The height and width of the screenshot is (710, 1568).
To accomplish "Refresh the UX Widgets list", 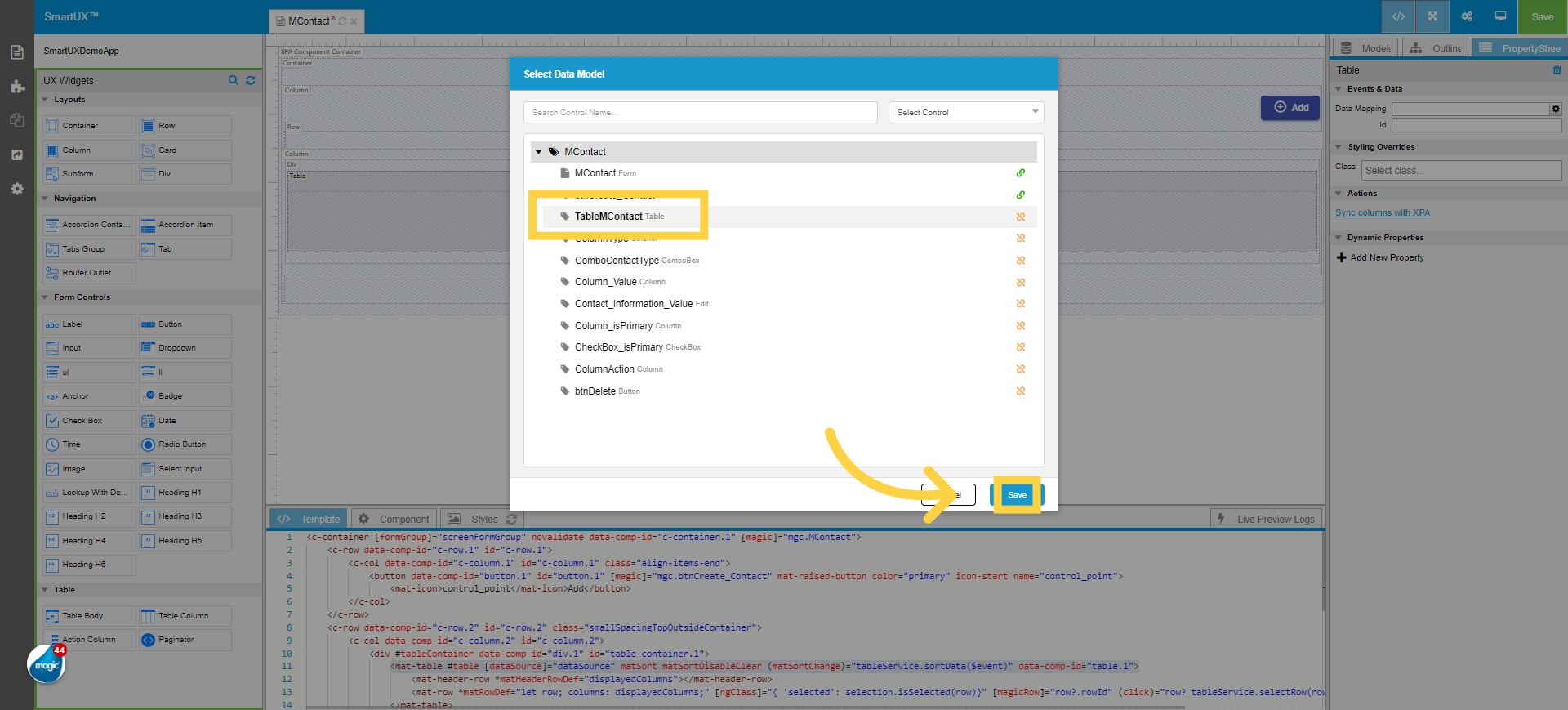I will coord(251,80).
